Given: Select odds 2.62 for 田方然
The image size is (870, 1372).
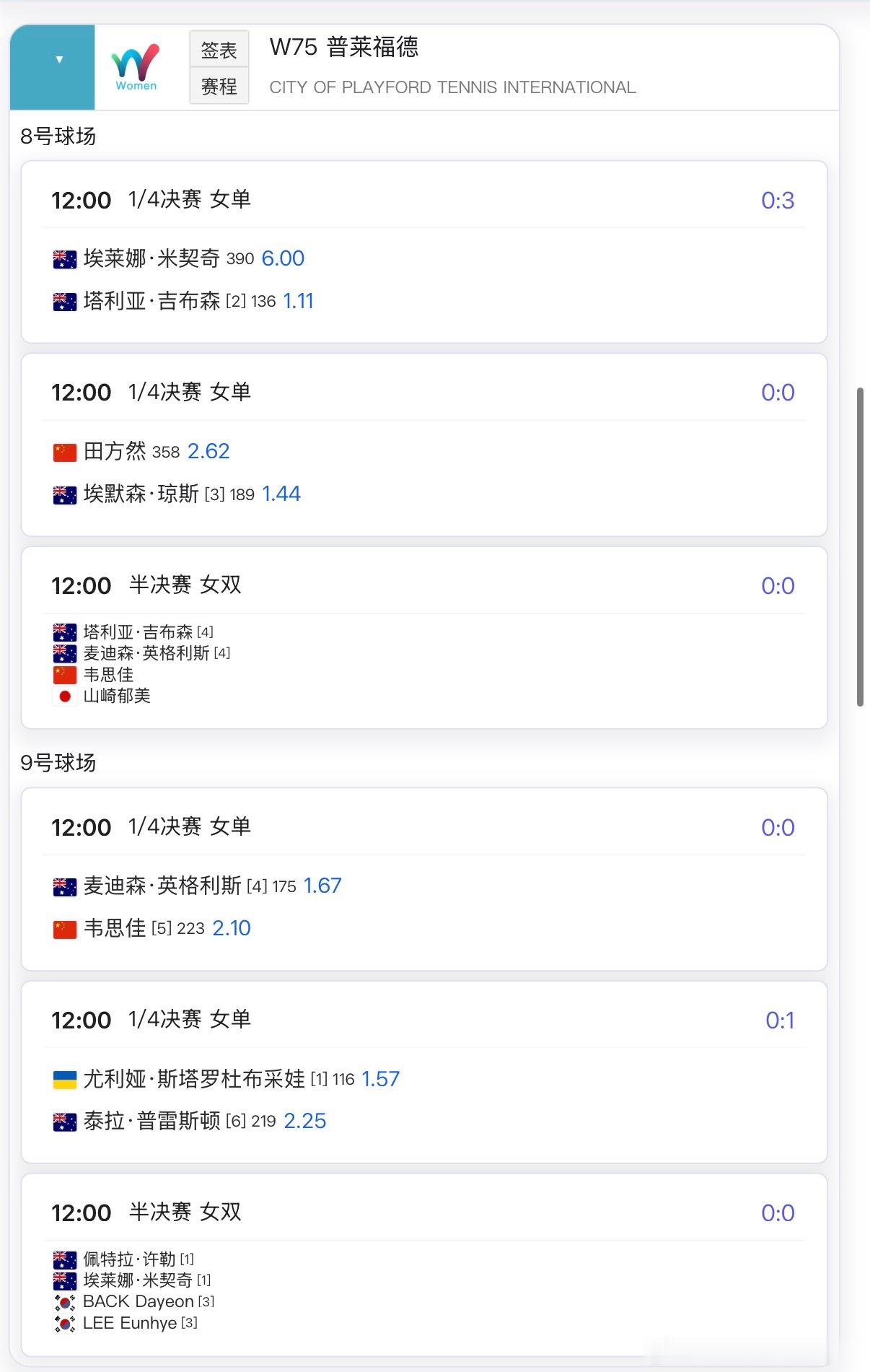Looking at the screenshot, I should point(208,451).
